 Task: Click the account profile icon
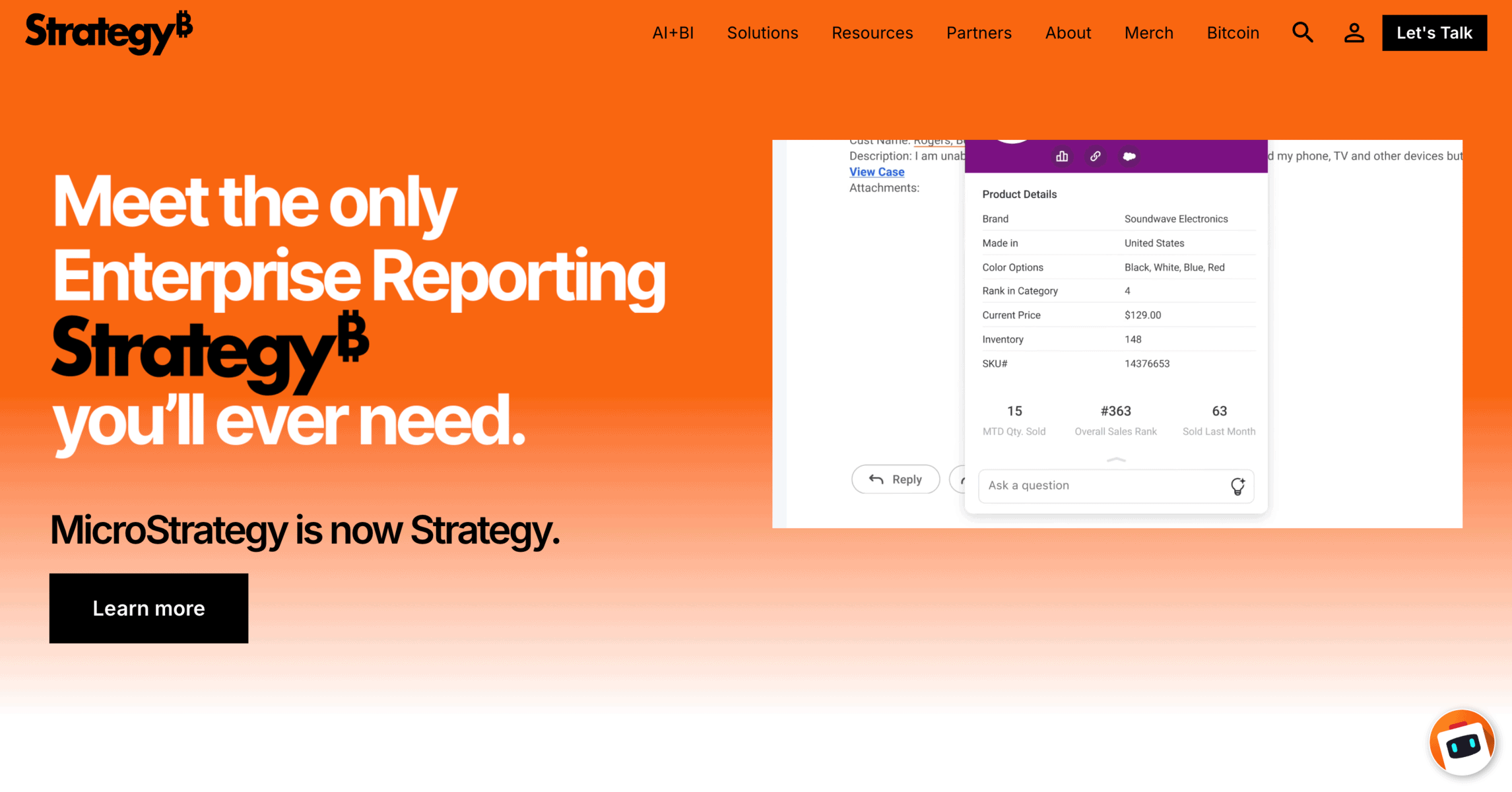[1354, 32]
